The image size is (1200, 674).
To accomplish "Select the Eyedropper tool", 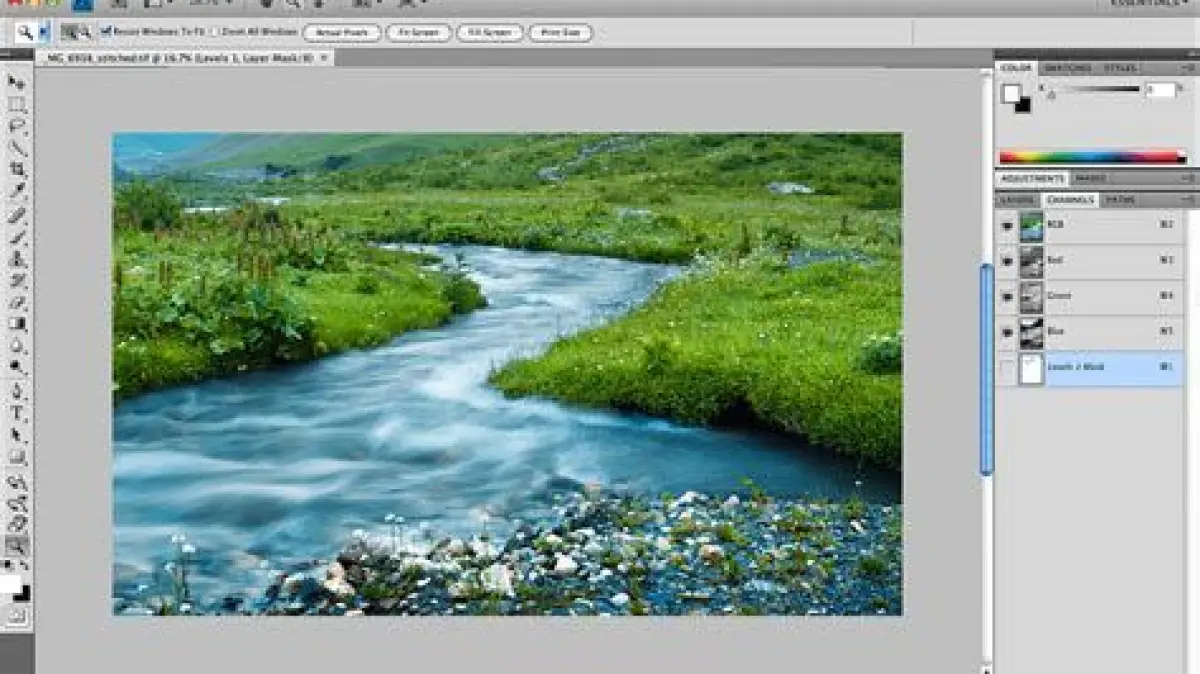I will tap(16, 192).
